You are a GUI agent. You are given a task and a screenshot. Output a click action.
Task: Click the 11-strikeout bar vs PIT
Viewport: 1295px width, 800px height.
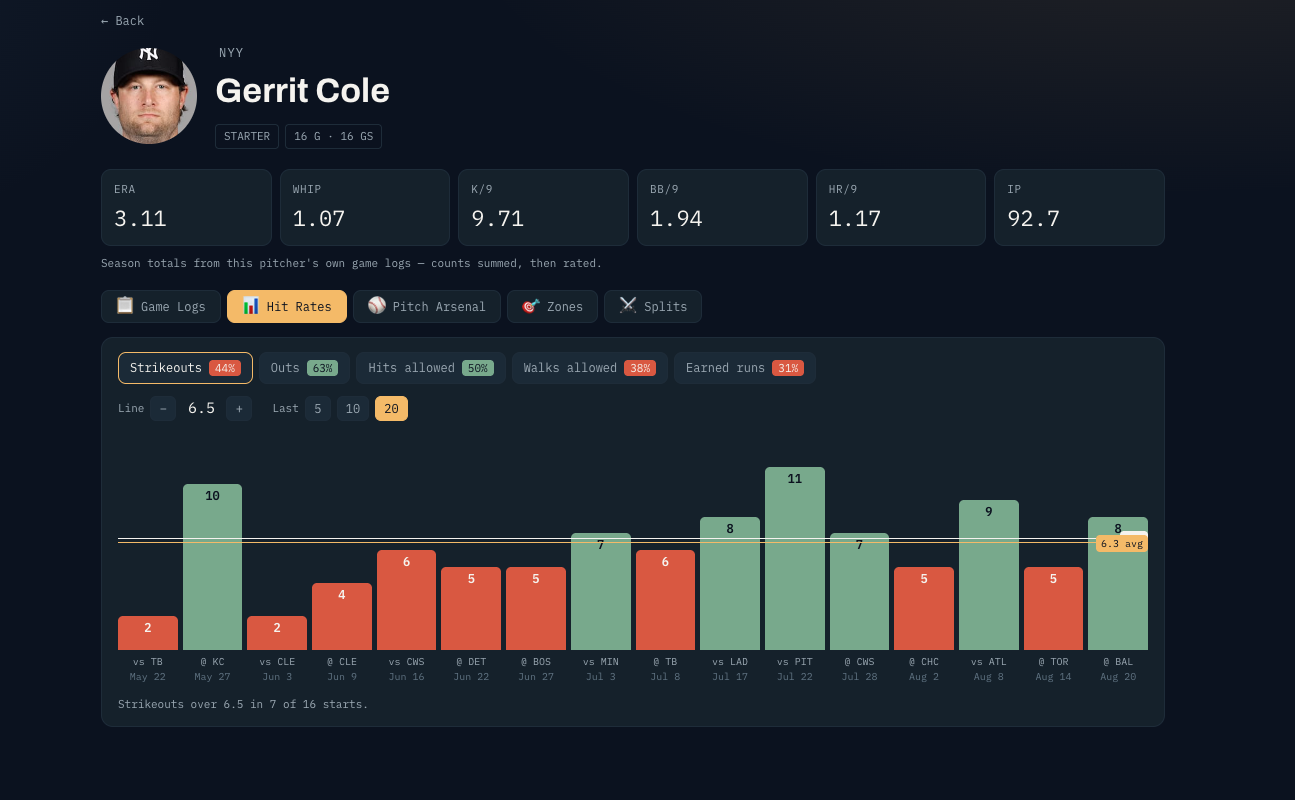(x=795, y=558)
